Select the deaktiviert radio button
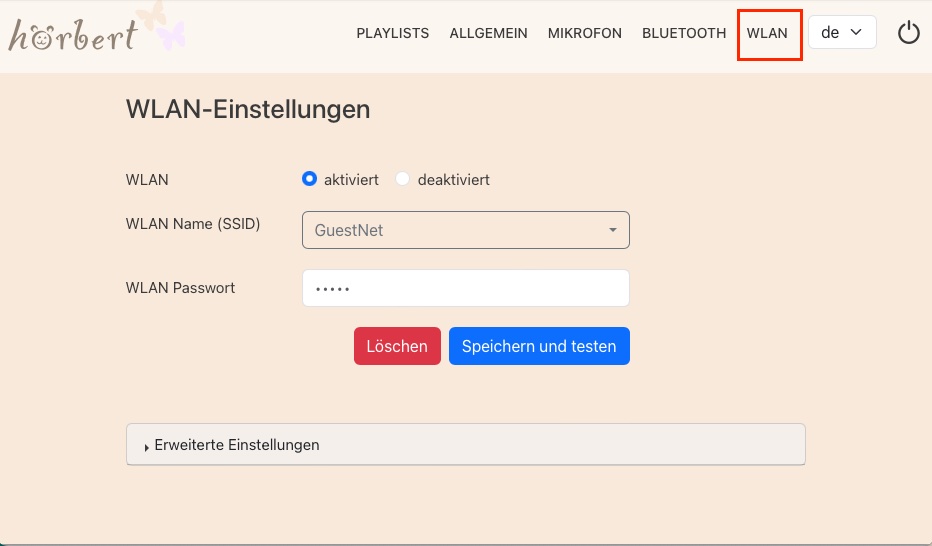The height and width of the screenshot is (546, 932). click(x=403, y=180)
